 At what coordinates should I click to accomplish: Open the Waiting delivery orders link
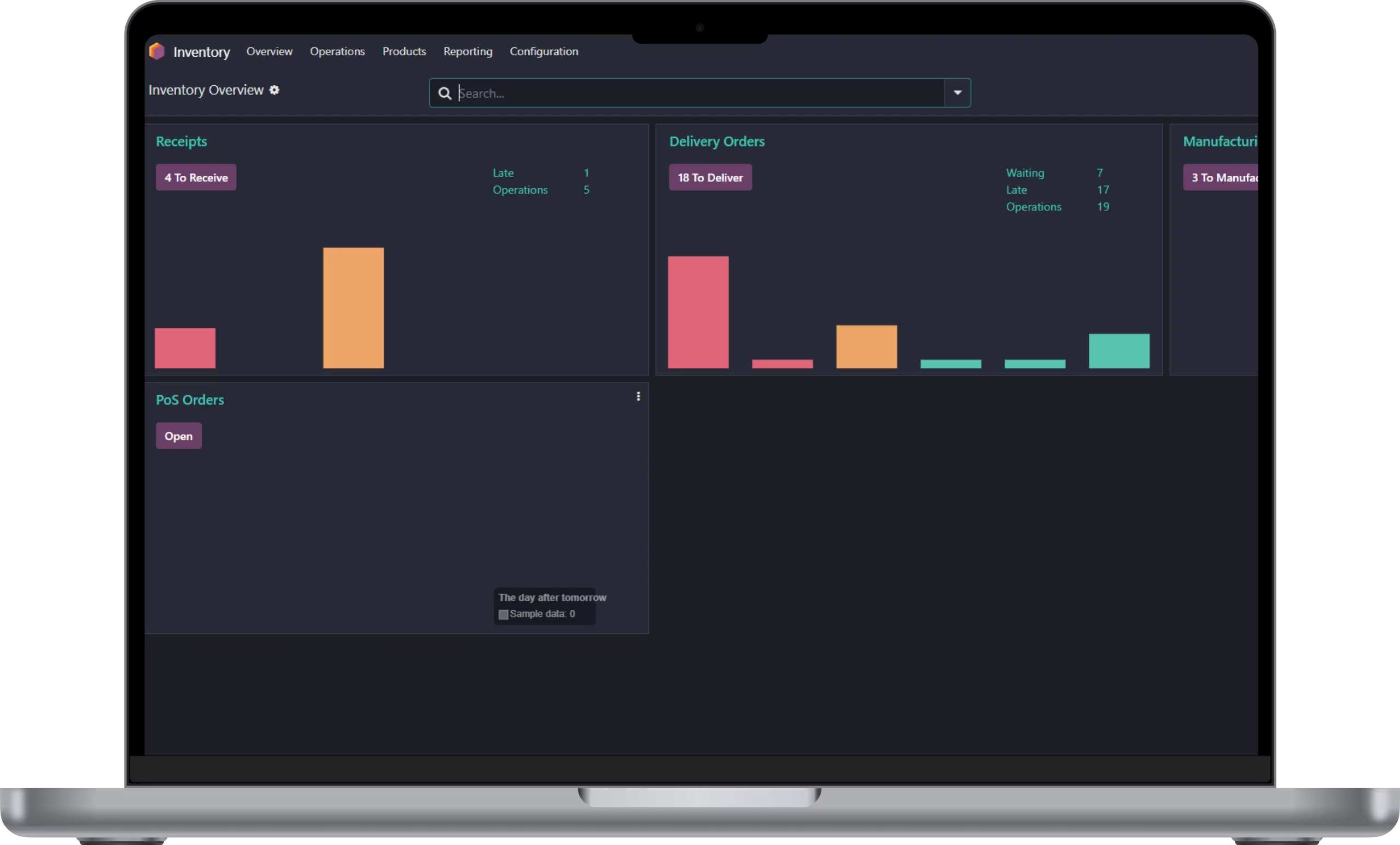1025,173
